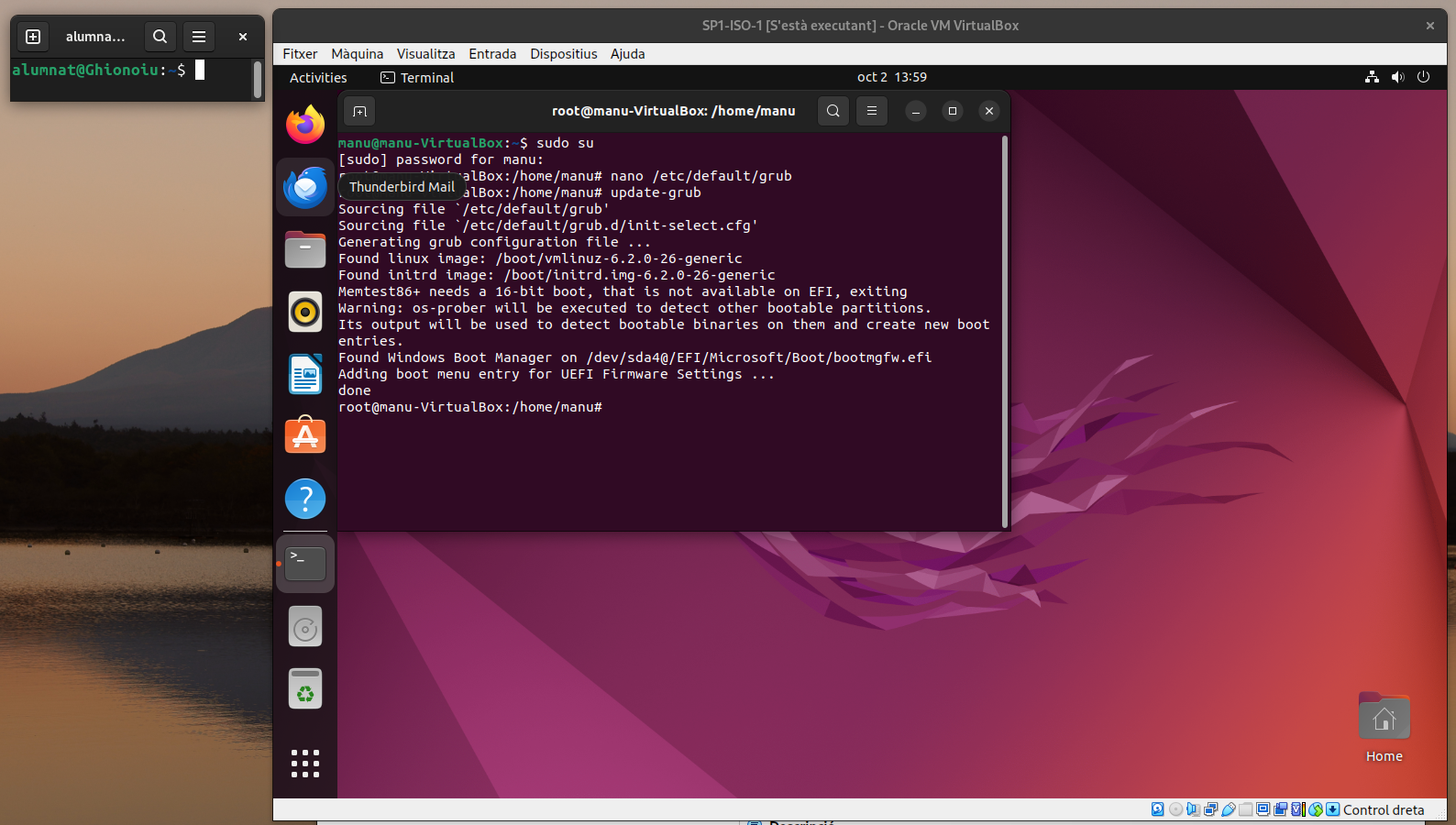Click new tab button in guest terminal
This screenshot has height=825, width=1456.
[359, 111]
